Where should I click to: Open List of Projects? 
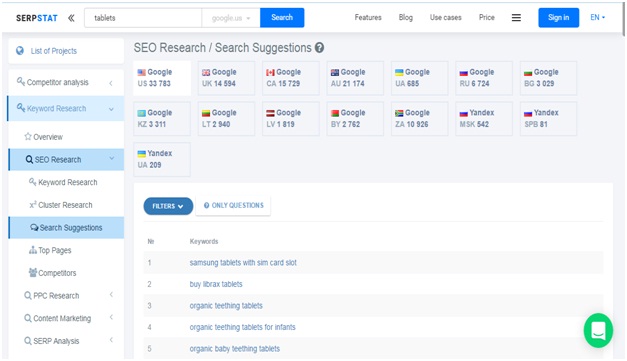coord(66,51)
